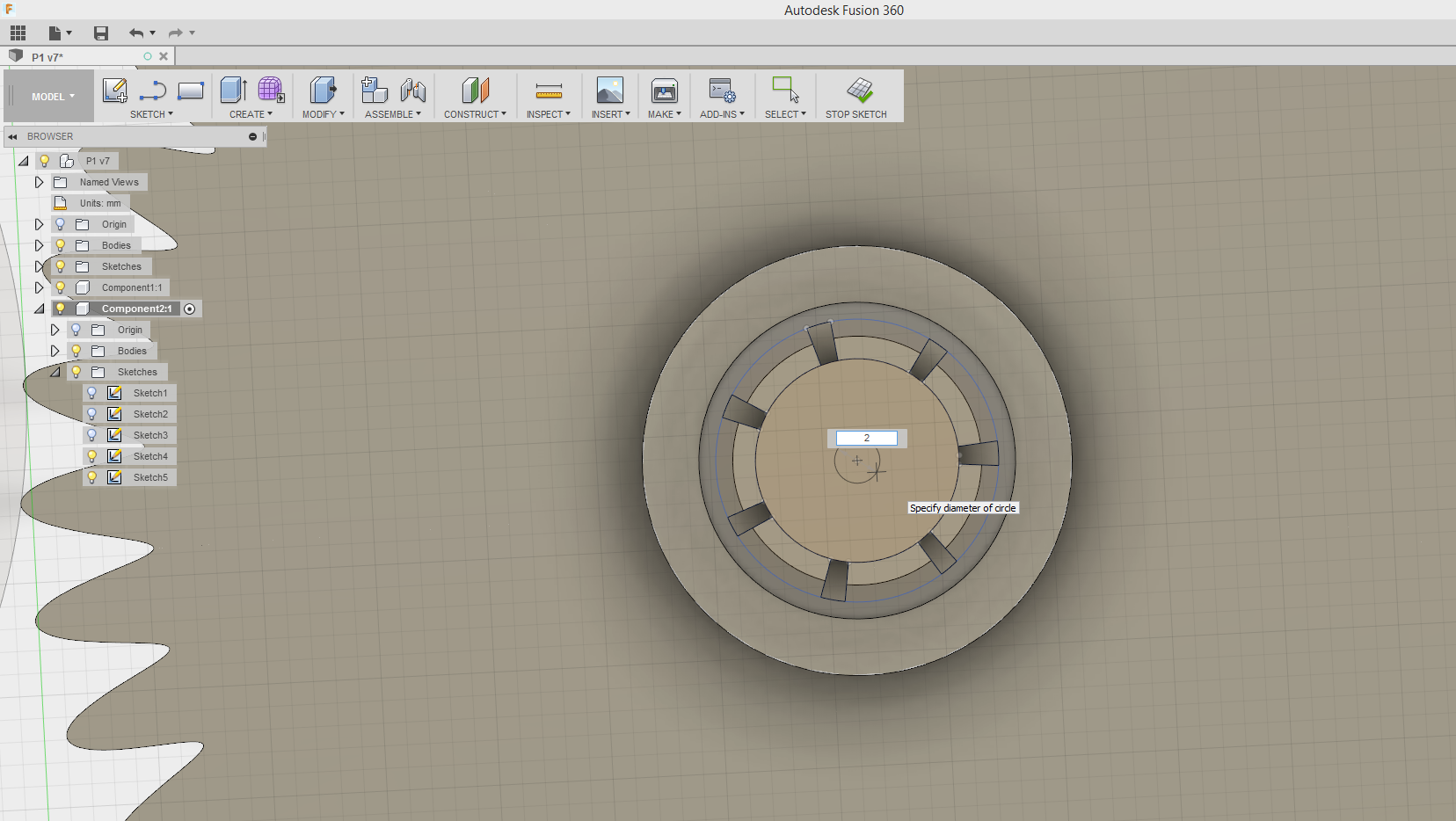
Task: Expand the Named Views folder
Action: coord(39,182)
